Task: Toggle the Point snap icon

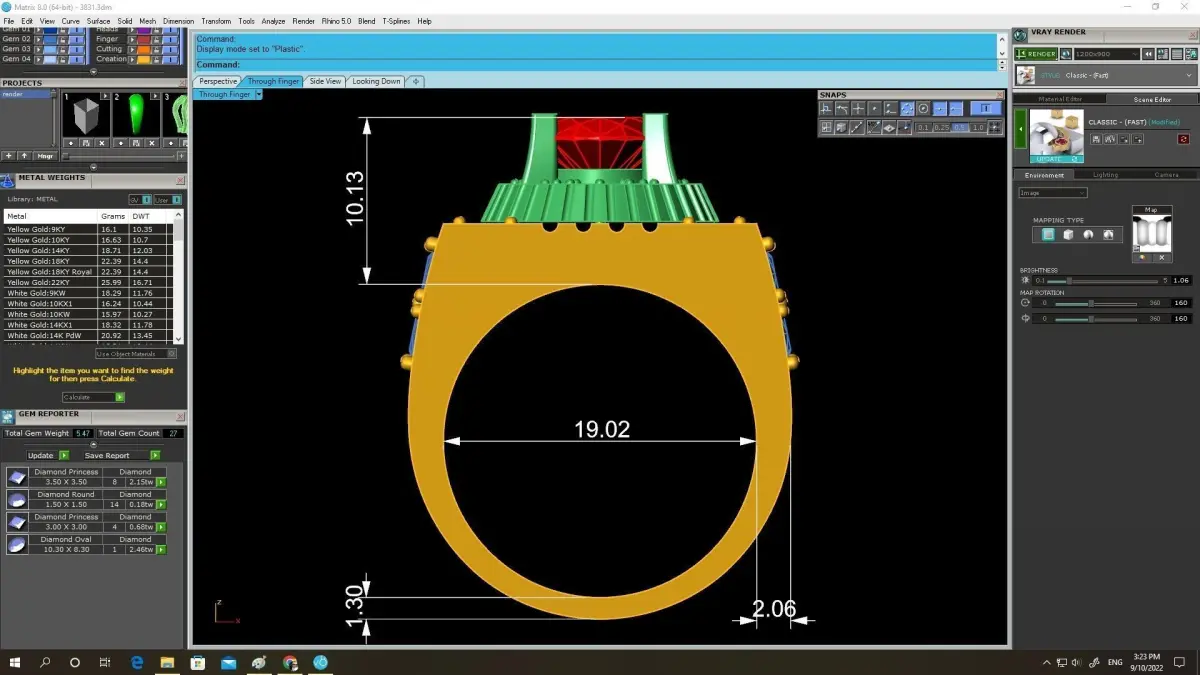Action: tap(875, 109)
